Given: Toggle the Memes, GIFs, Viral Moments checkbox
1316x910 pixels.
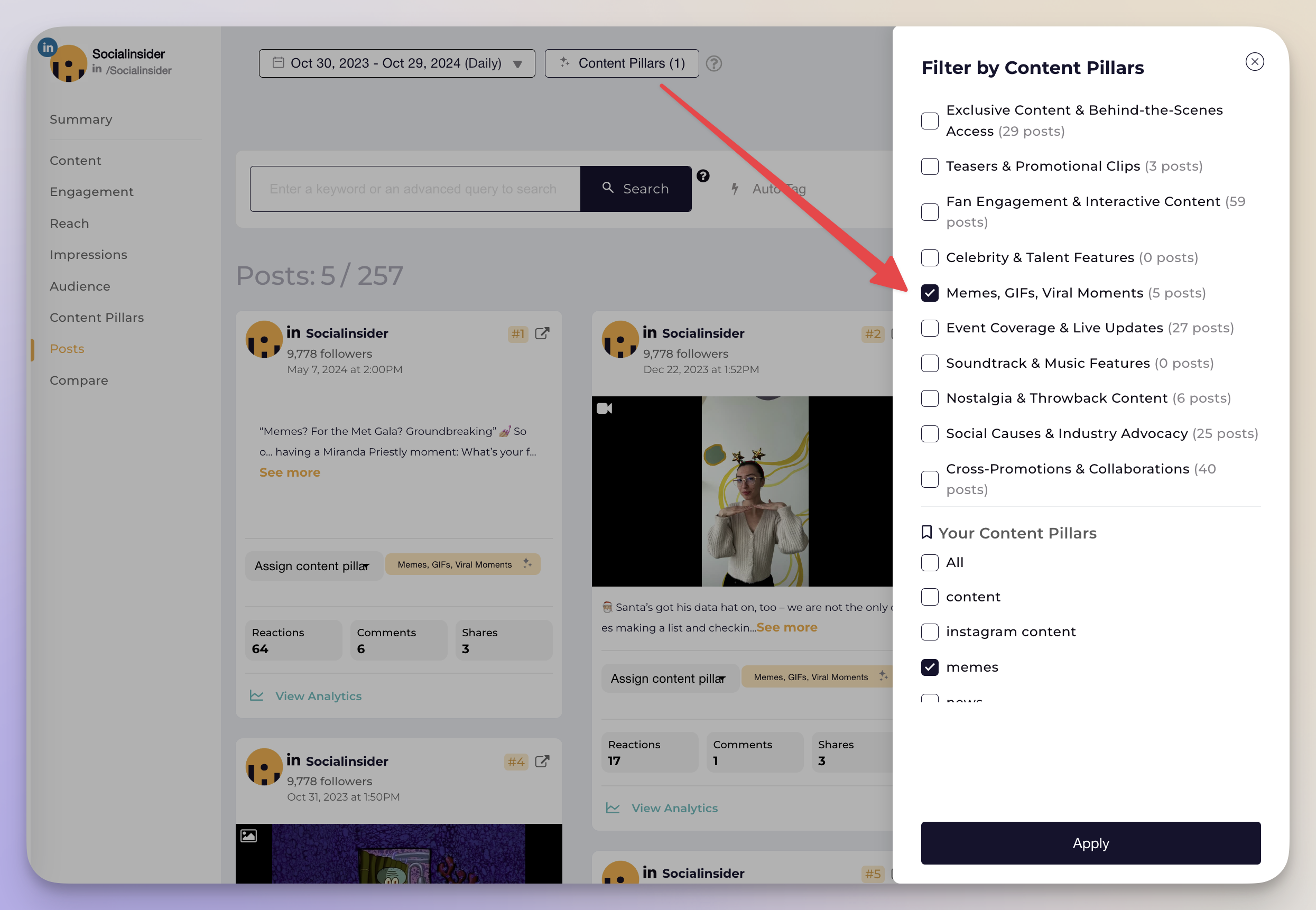Looking at the screenshot, I should 929,293.
